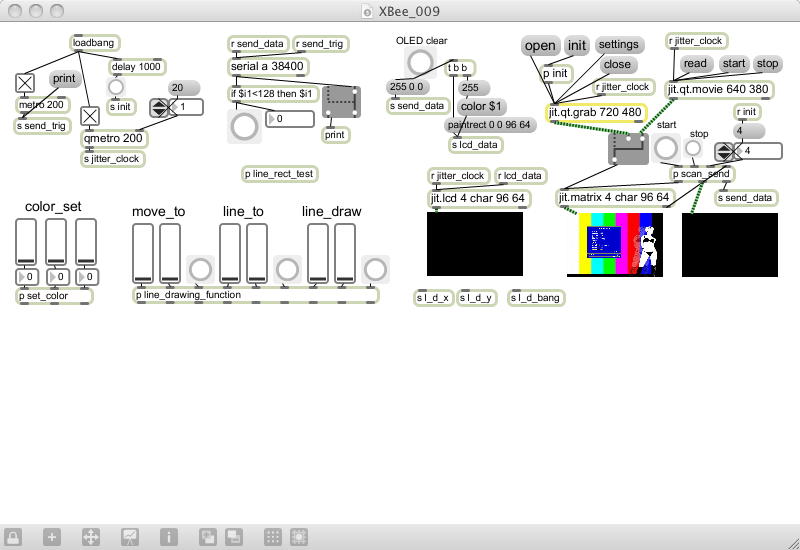
Task: Click the four-arrow icon in the bottom toolbar
Action: coord(91,537)
